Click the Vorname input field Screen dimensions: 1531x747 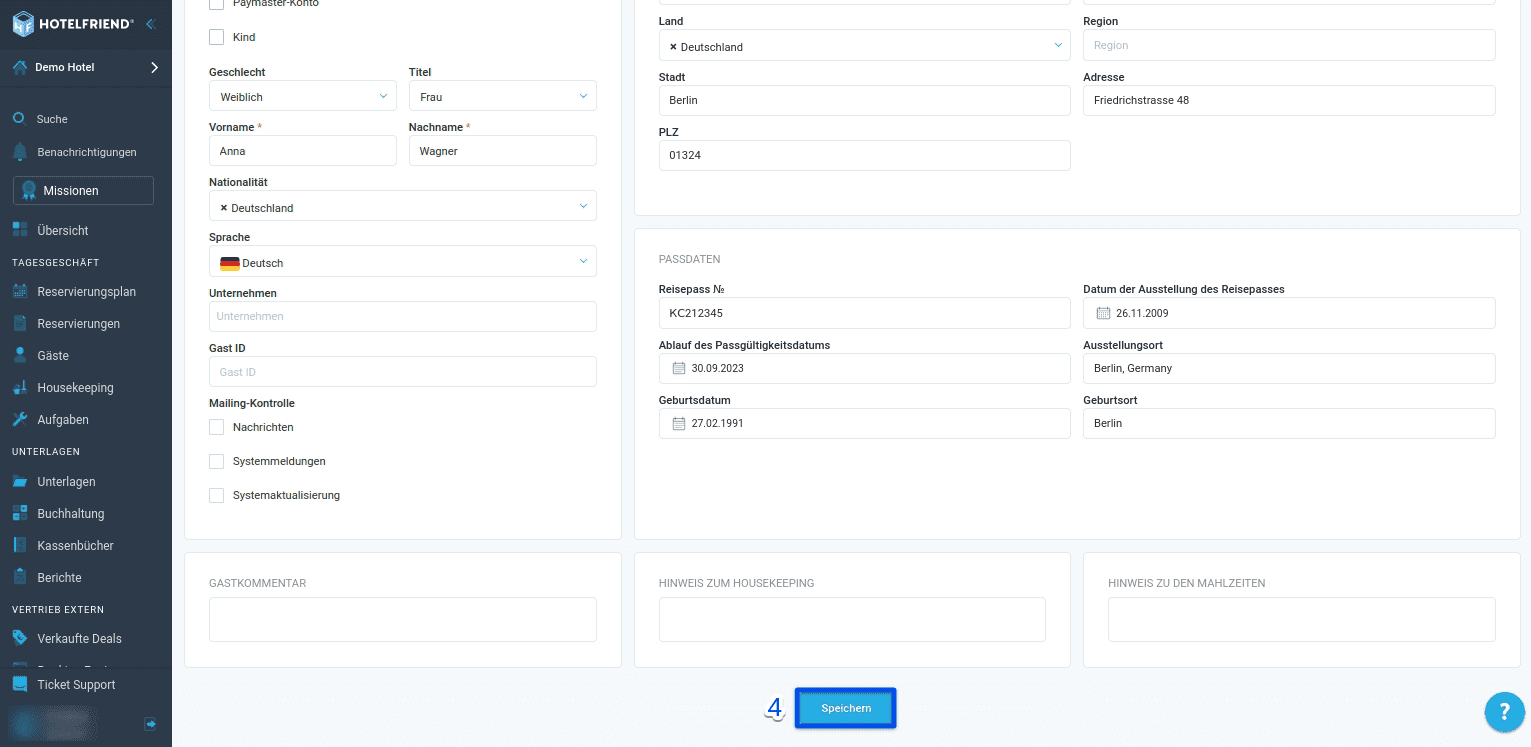click(x=303, y=151)
